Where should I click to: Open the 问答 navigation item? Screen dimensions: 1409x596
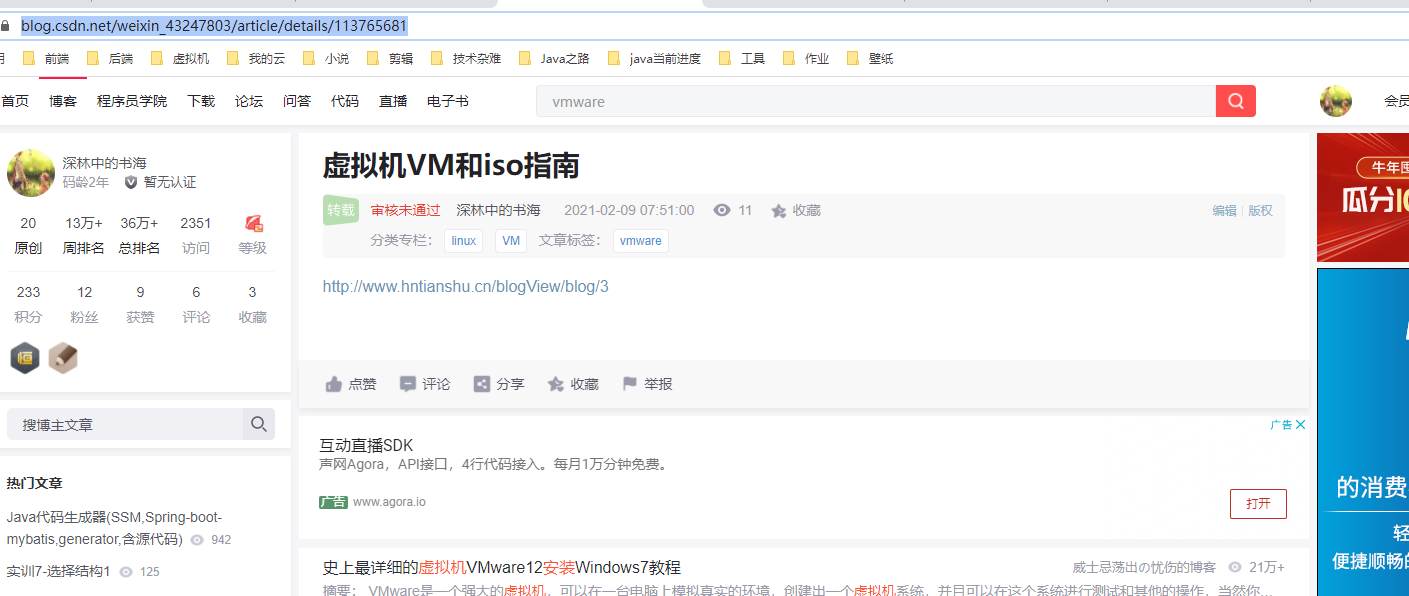[x=297, y=101]
